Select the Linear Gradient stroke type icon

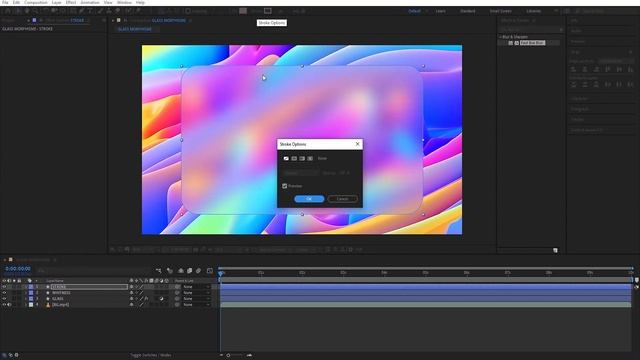tap(302, 158)
